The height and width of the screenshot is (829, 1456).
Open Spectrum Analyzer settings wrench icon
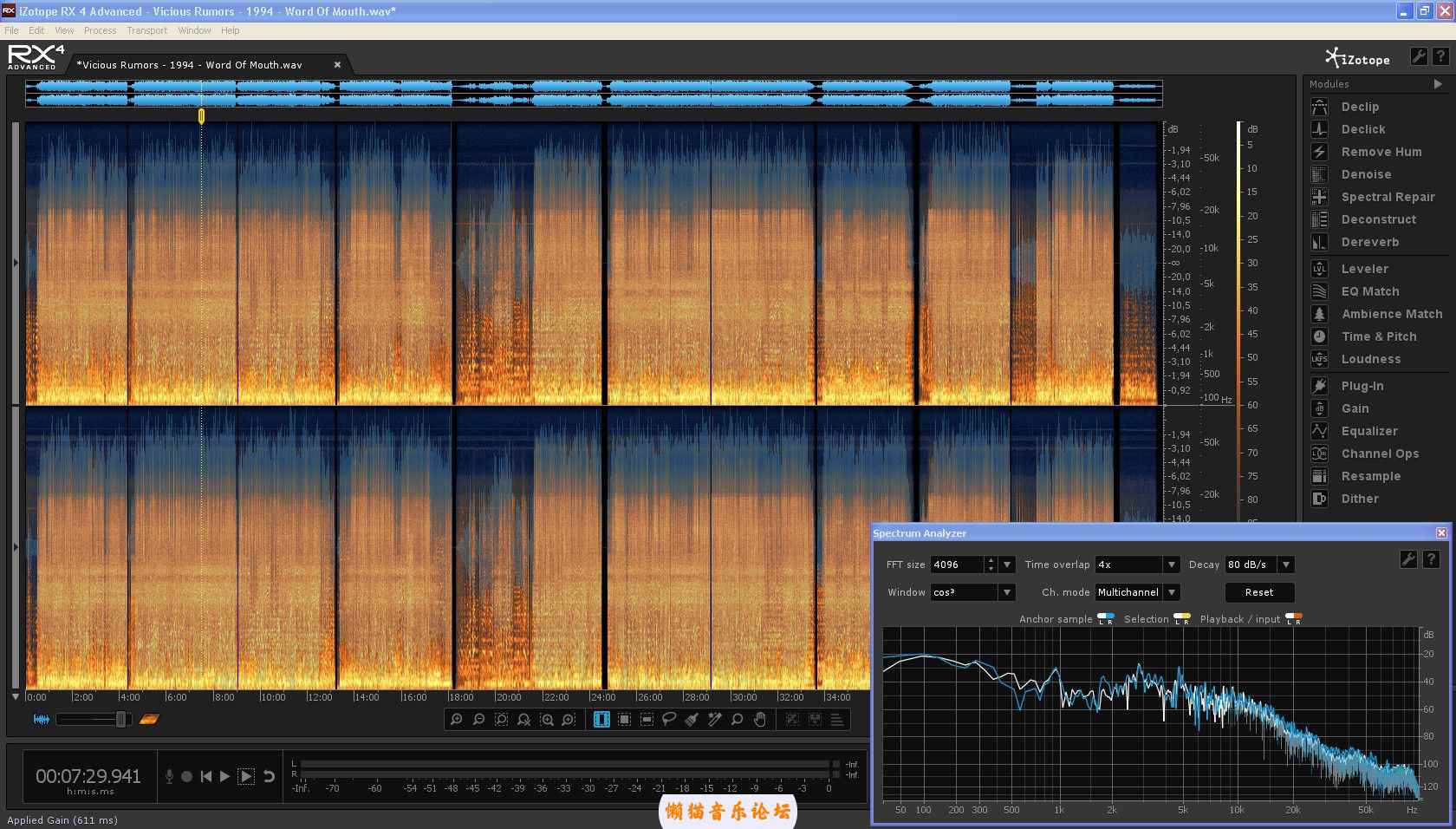pyautogui.click(x=1409, y=560)
